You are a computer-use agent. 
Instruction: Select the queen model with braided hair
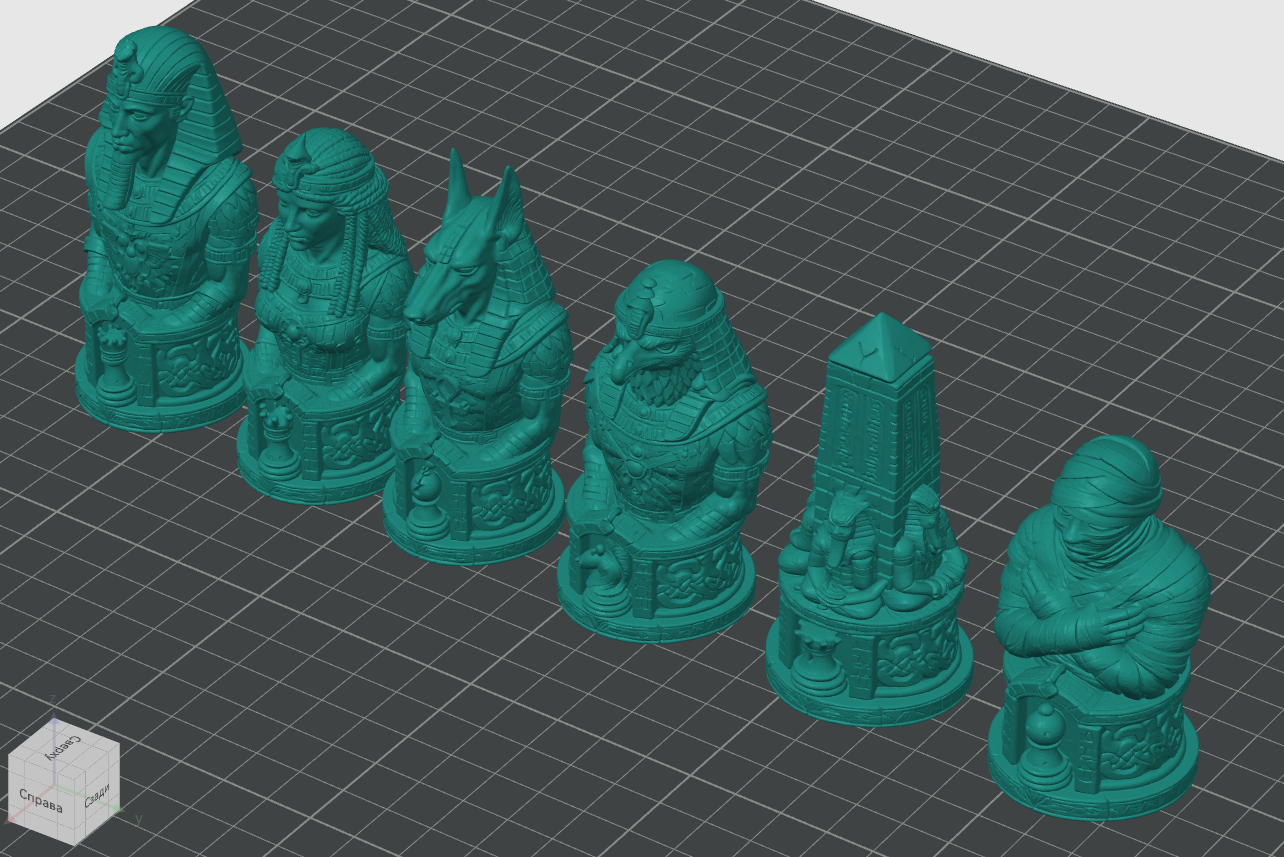point(325,315)
